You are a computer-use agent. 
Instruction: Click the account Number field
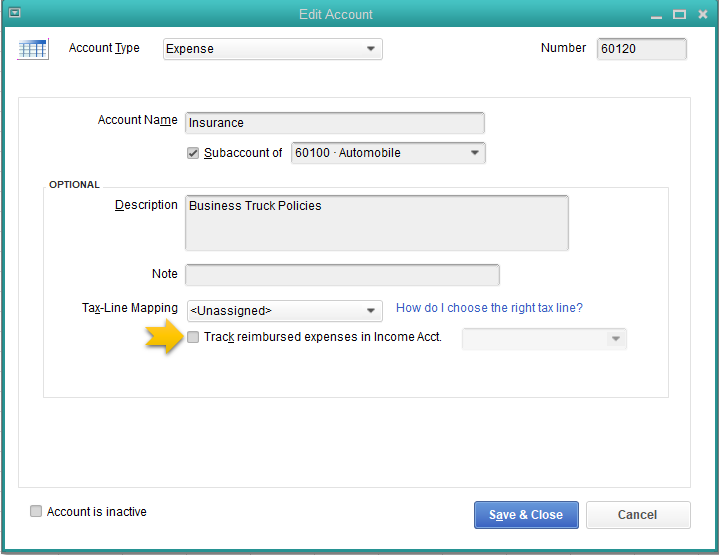(641, 49)
